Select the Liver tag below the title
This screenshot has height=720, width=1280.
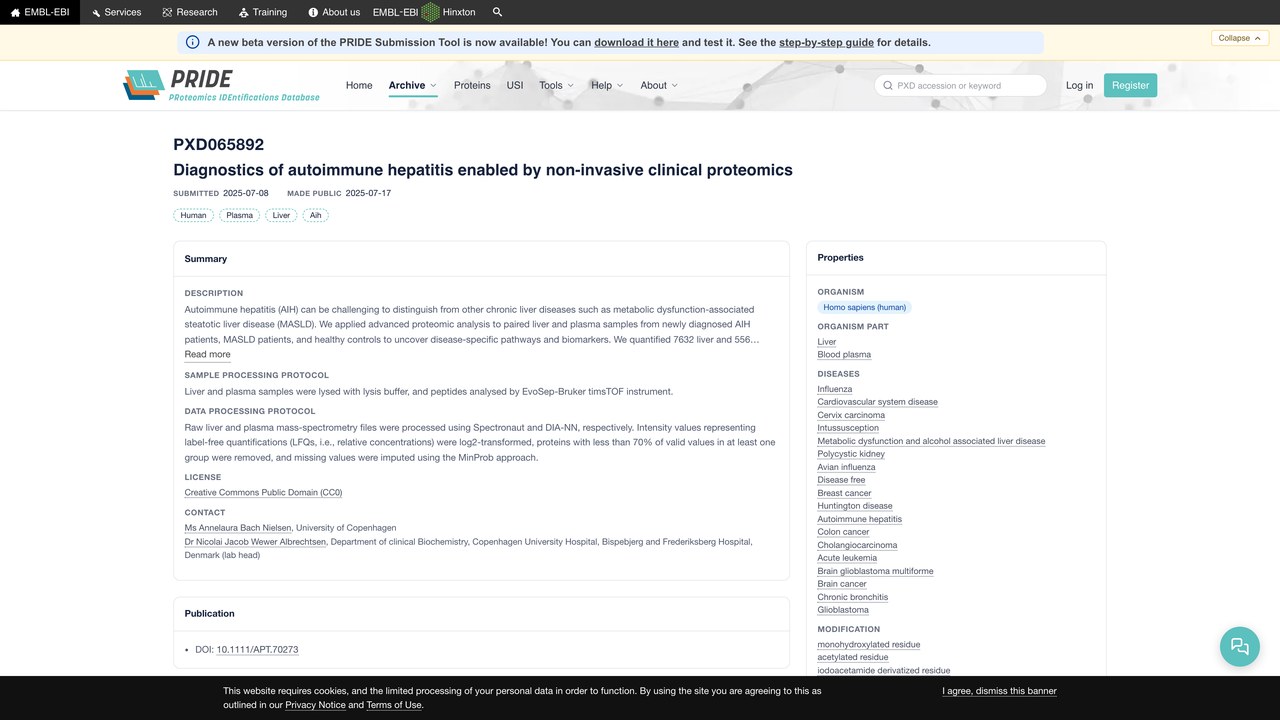coord(282,215)
